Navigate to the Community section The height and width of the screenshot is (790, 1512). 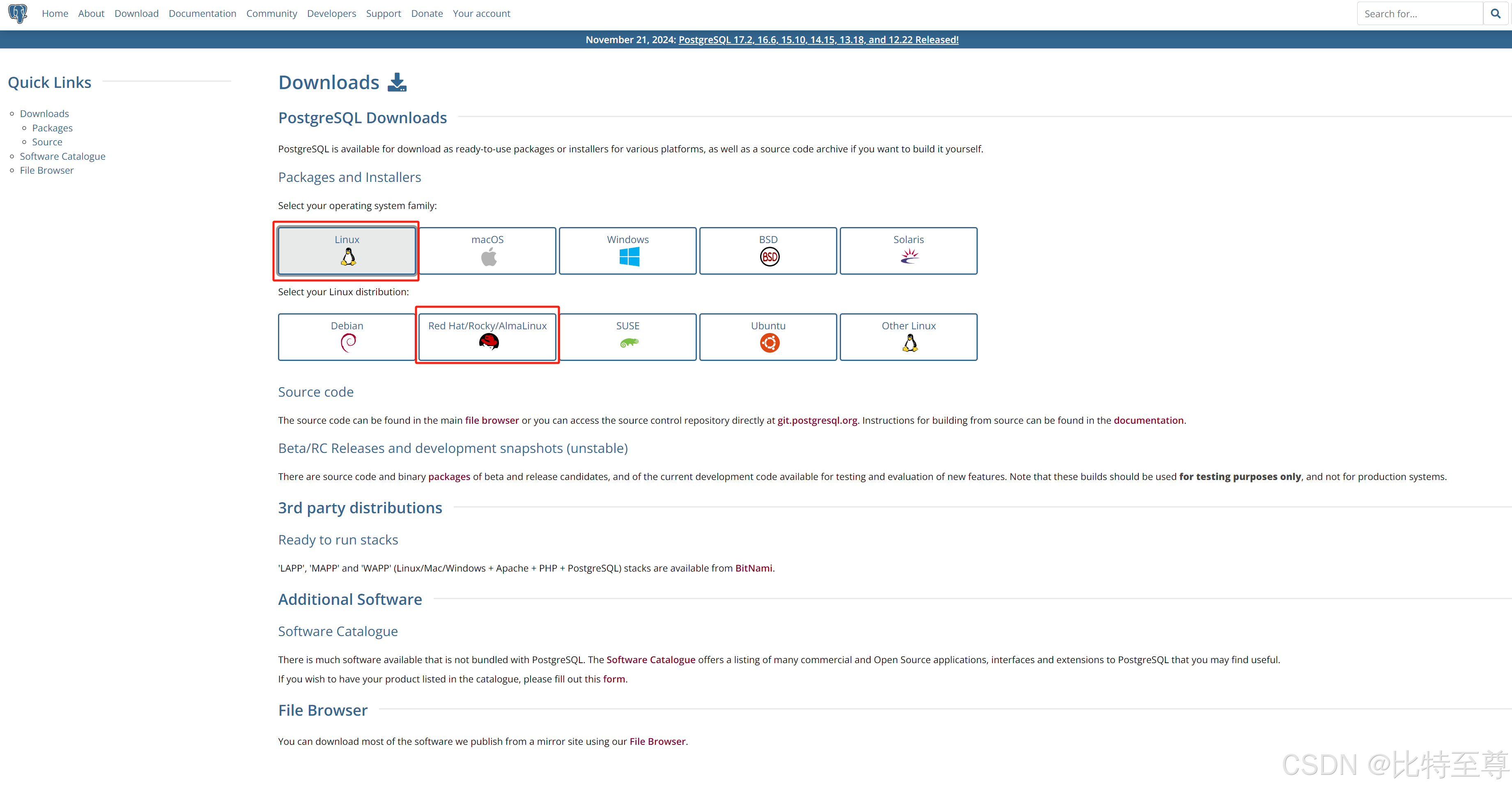pos(271,13)
